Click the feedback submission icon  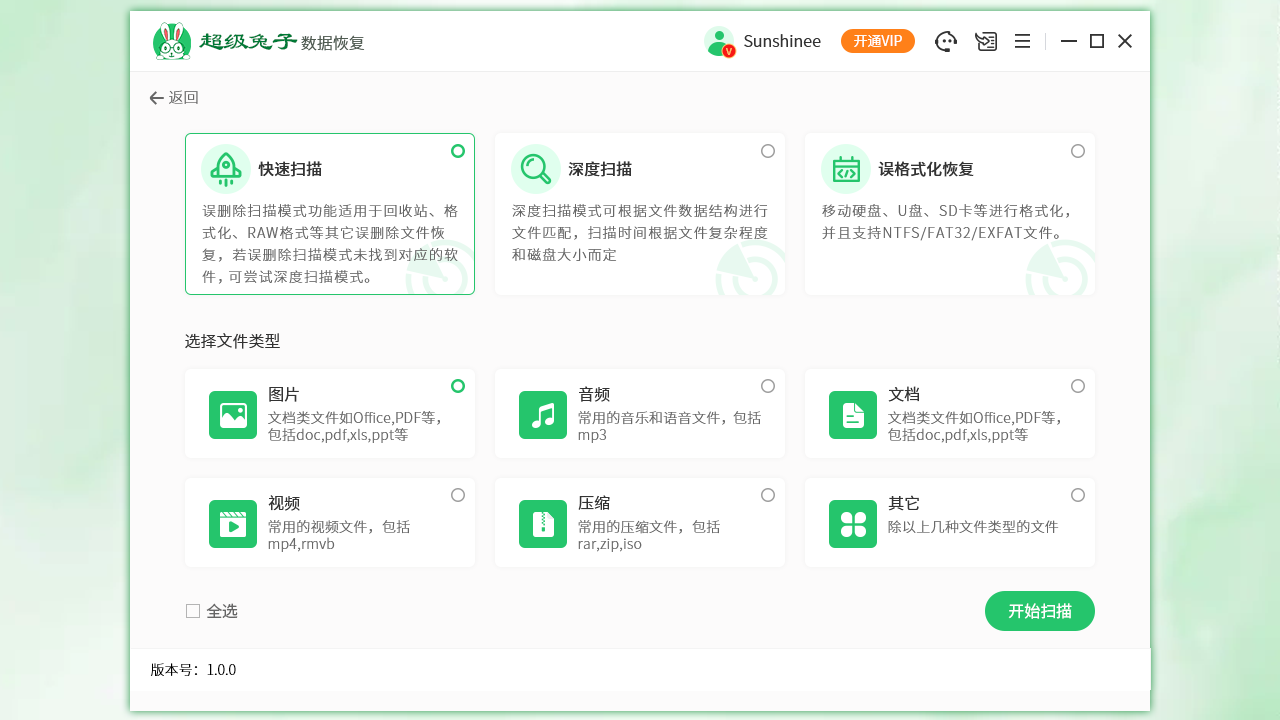tap(986, 41)
